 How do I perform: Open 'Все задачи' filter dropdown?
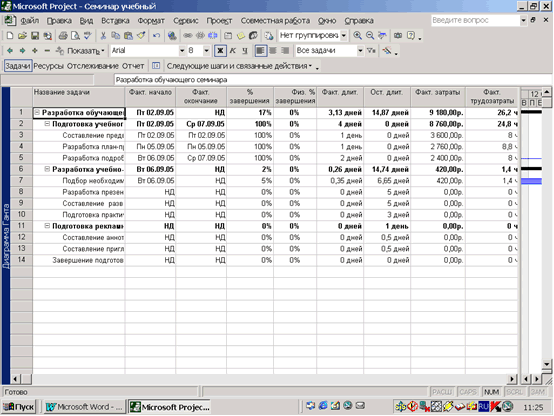[x=360, y=51]
